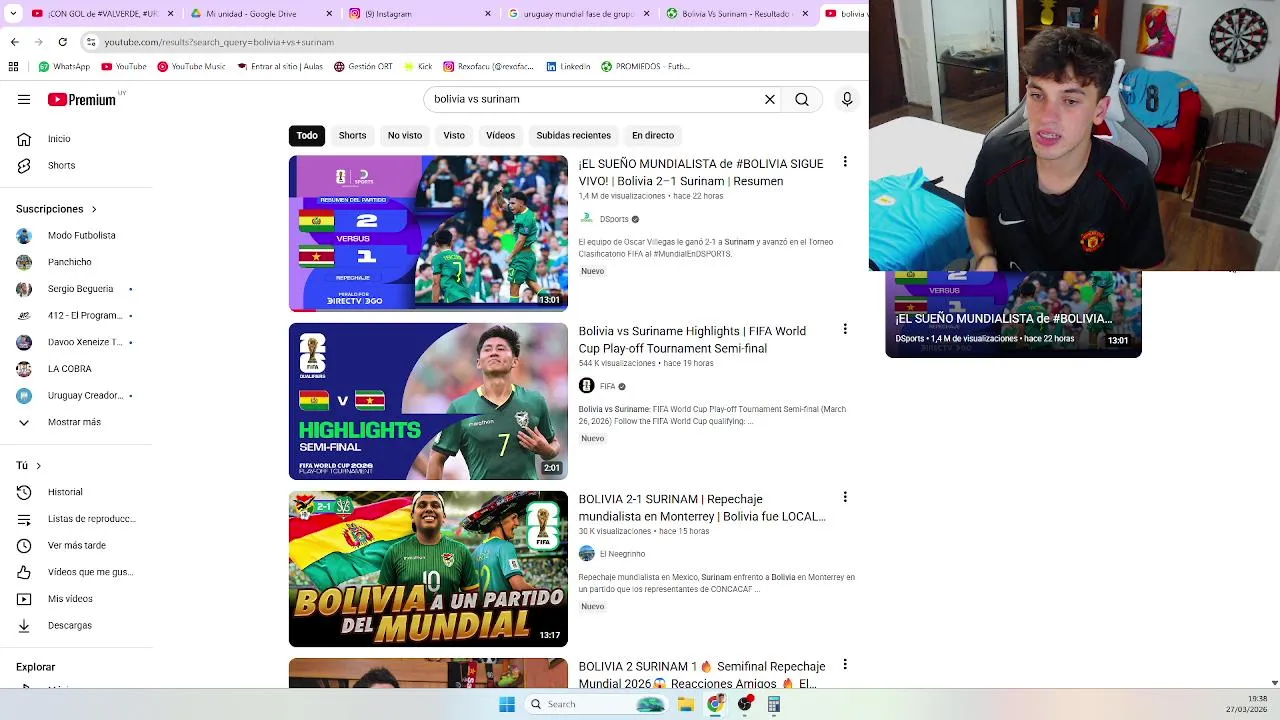
Task: Go to the FIFA channel
Action: pos(607,386)
